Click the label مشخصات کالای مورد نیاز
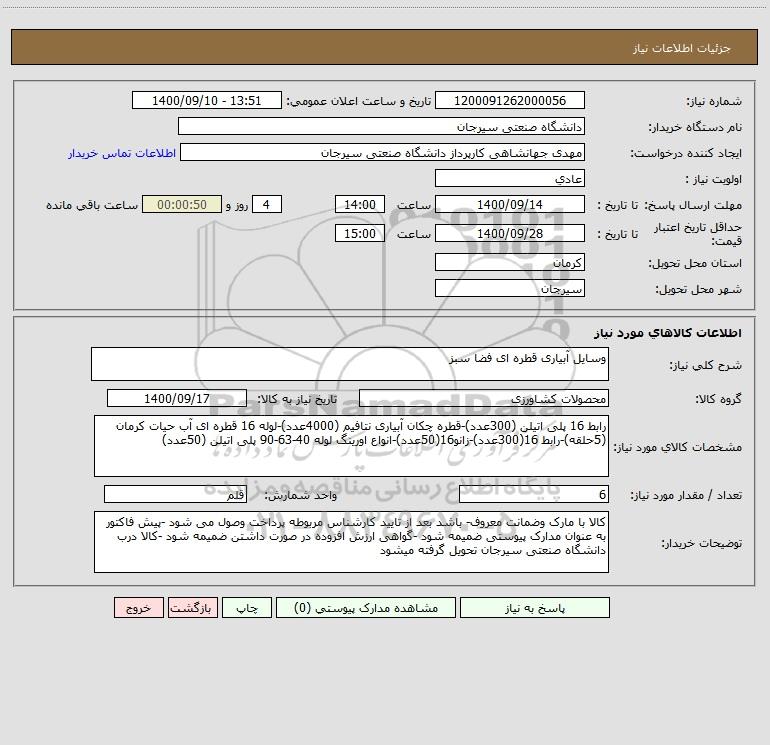The image size is (770, 745). click(678, 447)
